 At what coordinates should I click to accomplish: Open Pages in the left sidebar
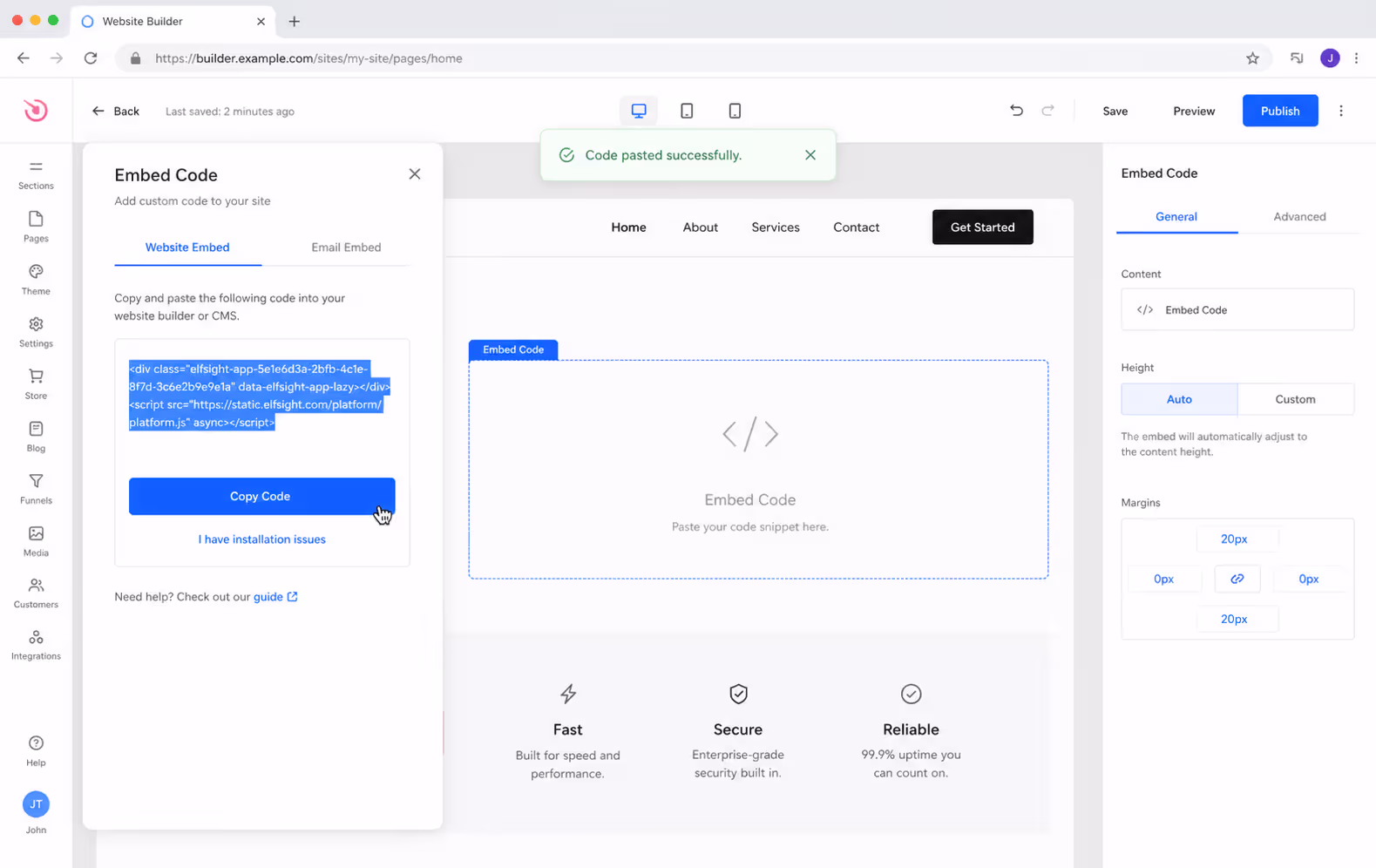[x=36, y=227]
